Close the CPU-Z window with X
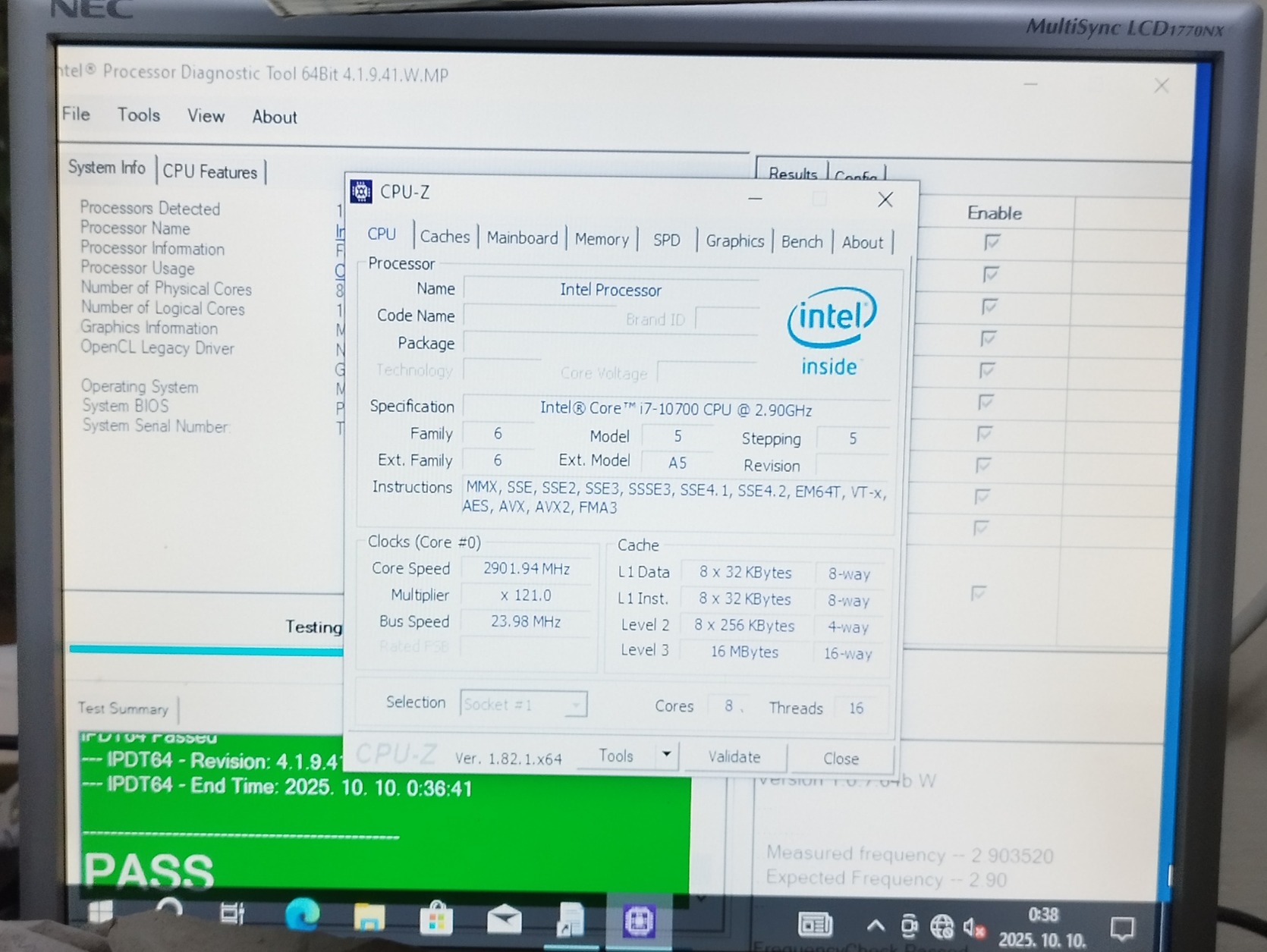Screen dimensions: 1267x952 point(885,200)
